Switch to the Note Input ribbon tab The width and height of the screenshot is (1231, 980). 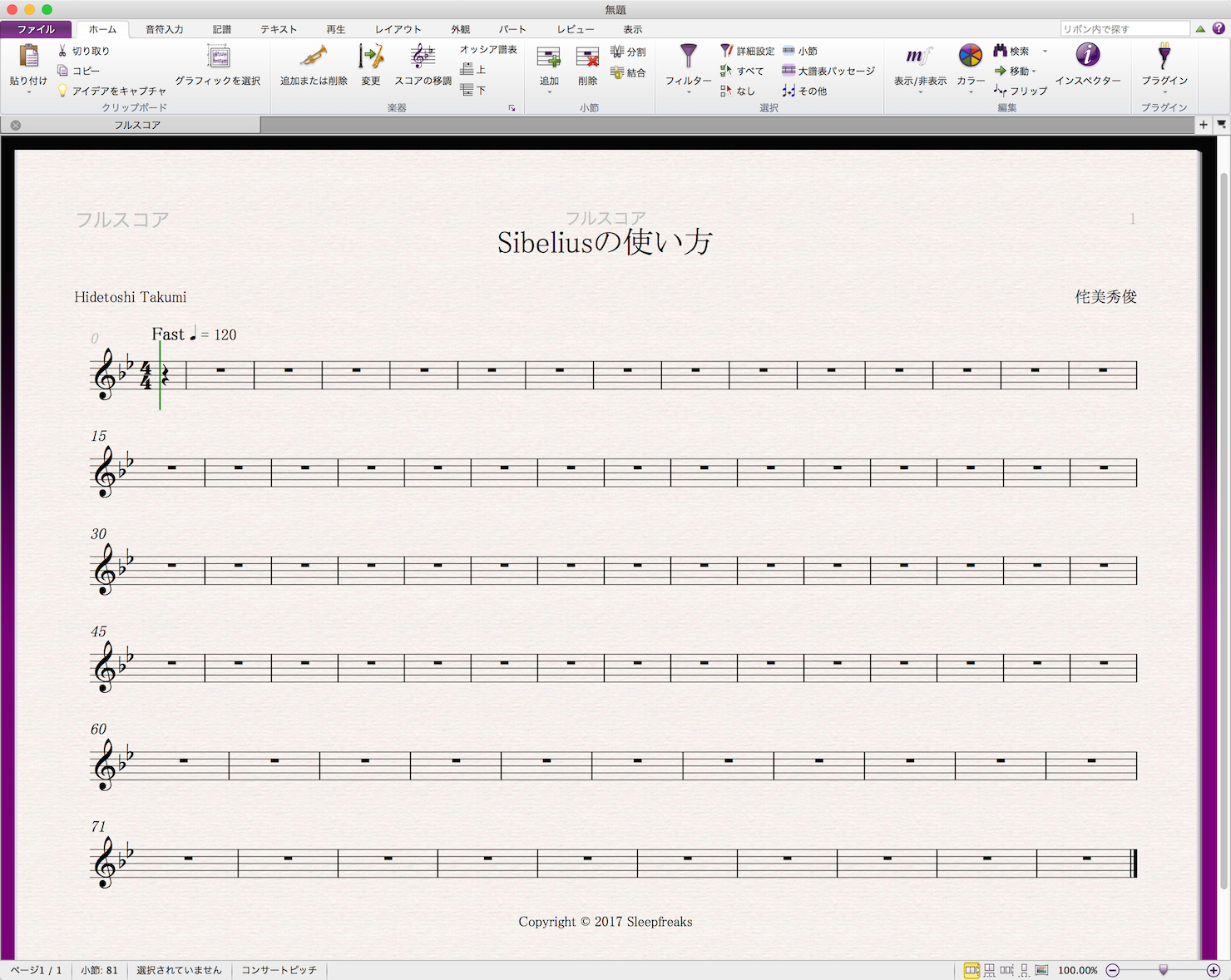coord(165,29)
